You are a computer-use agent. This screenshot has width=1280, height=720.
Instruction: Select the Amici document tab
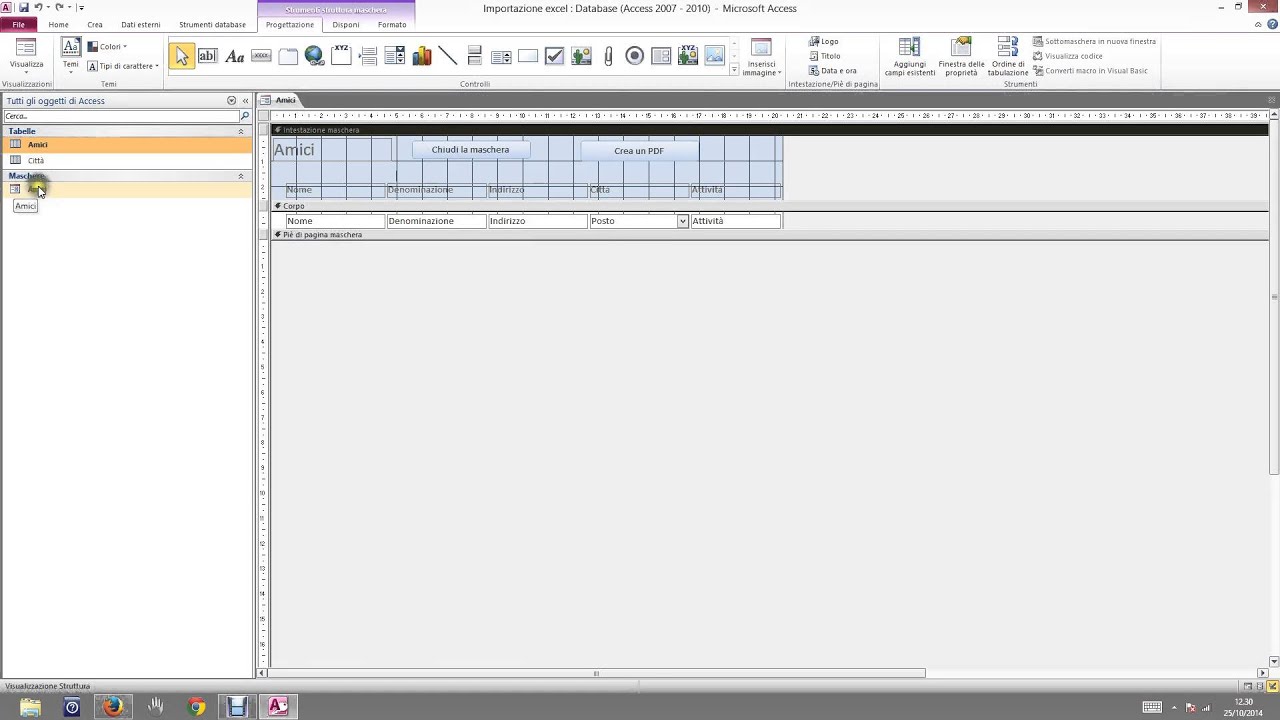[286, 100]
